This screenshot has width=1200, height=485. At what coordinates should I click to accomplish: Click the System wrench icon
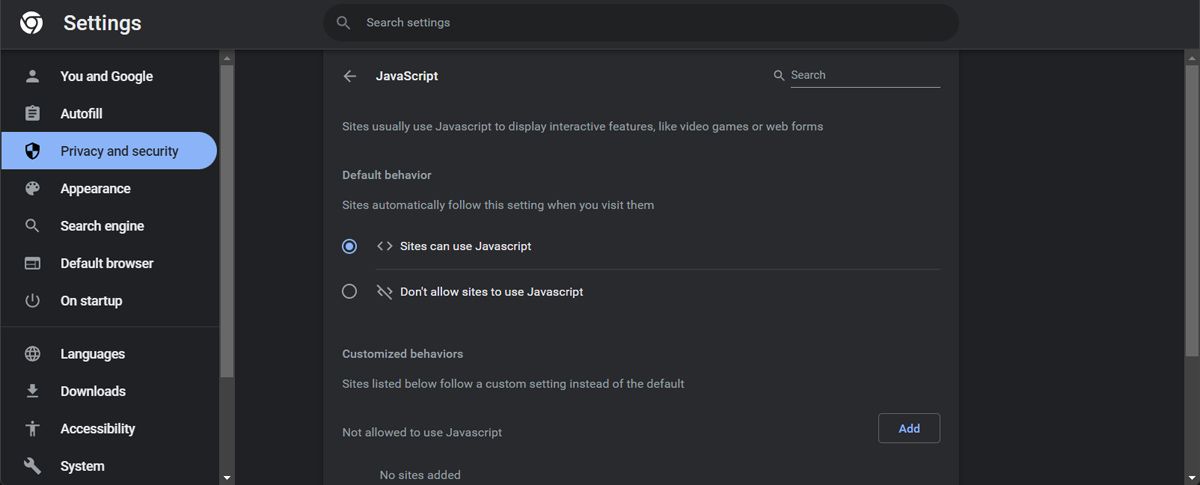[32, 466]
